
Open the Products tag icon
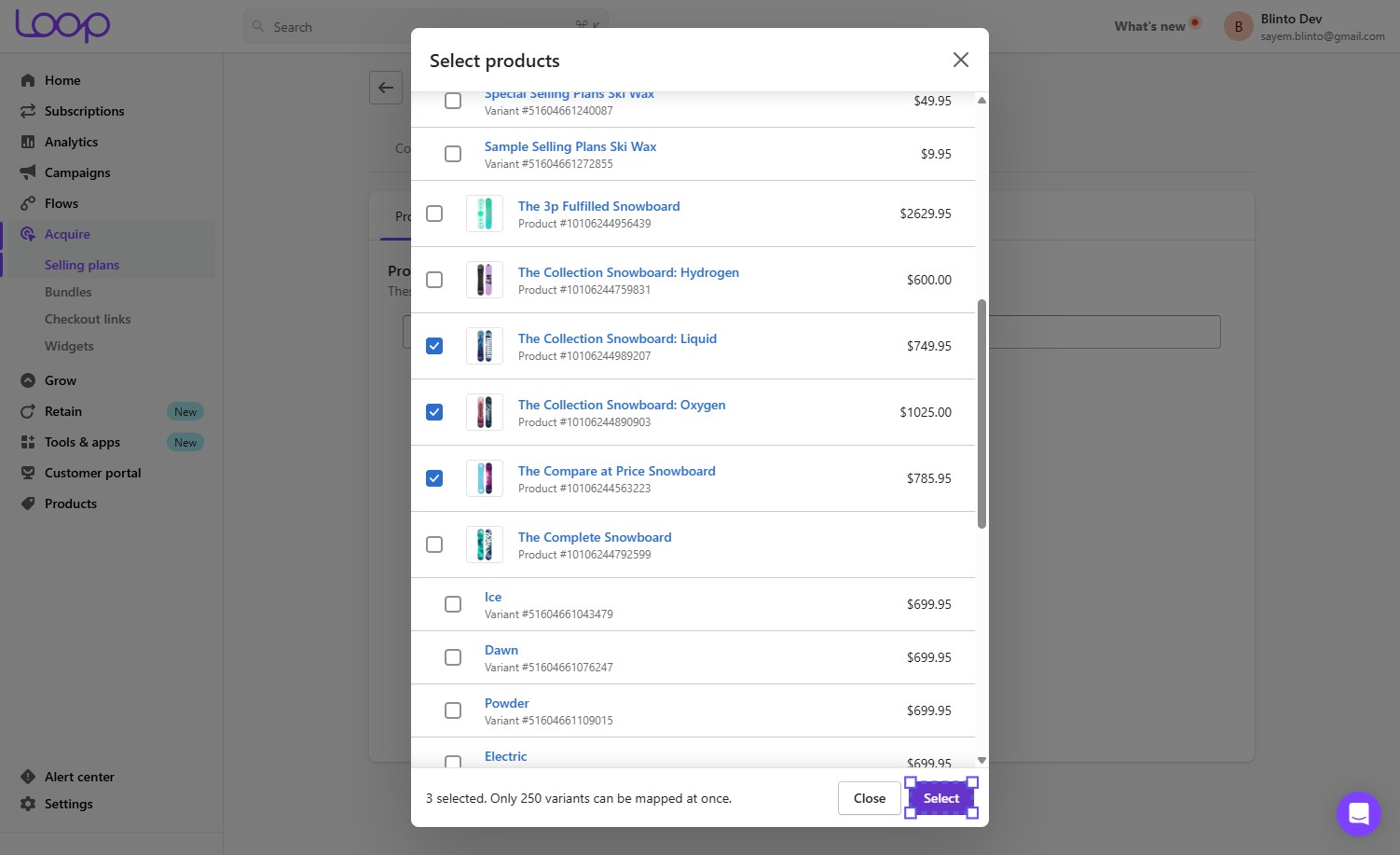click(x=28, y=503)
